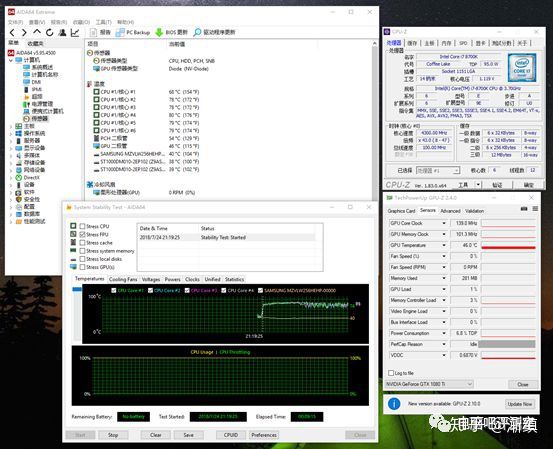Open Memory Used sensor dropdown

click(444, 278)
